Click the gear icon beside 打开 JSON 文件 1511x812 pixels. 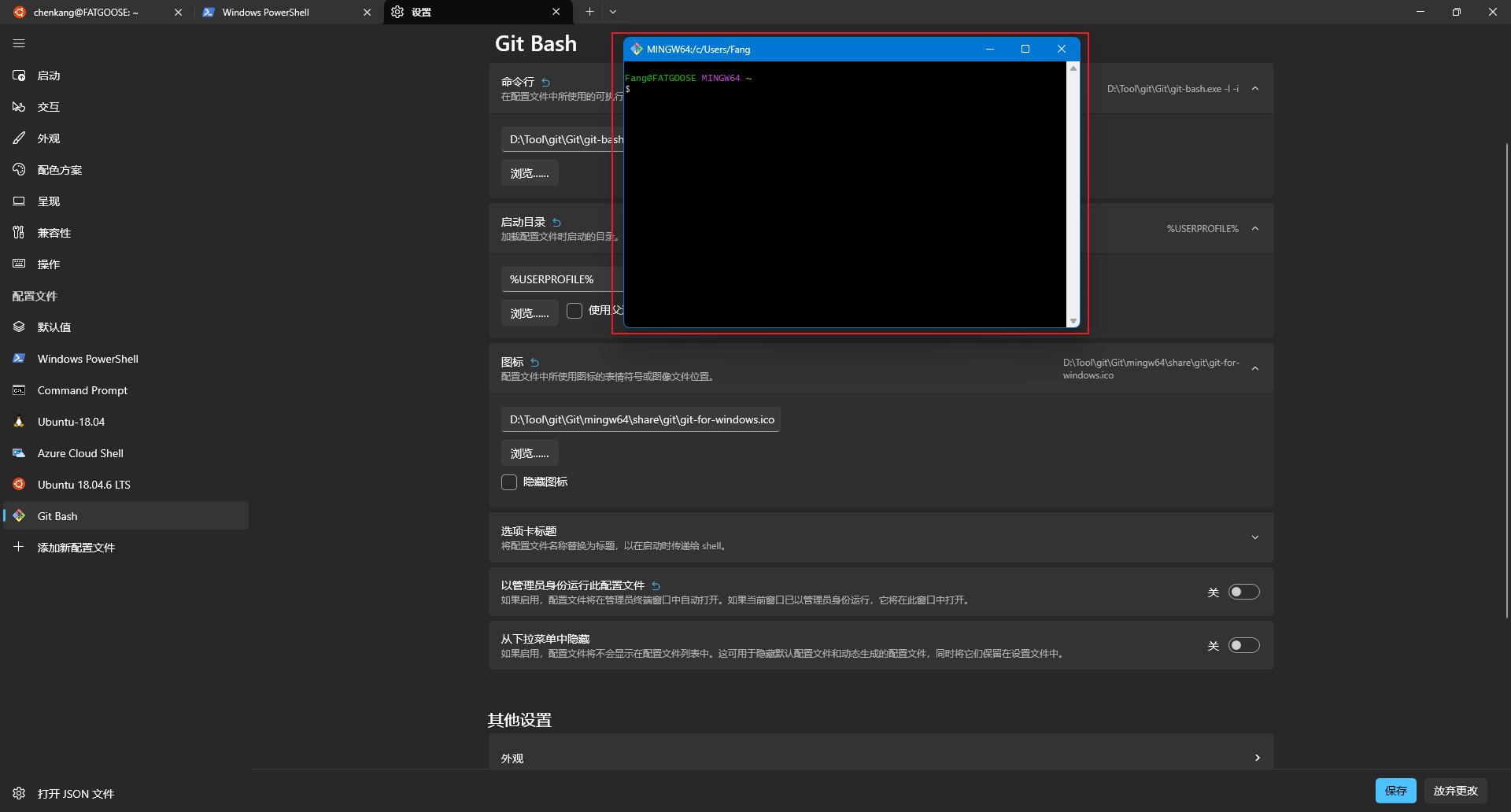(x=19, y=793)
